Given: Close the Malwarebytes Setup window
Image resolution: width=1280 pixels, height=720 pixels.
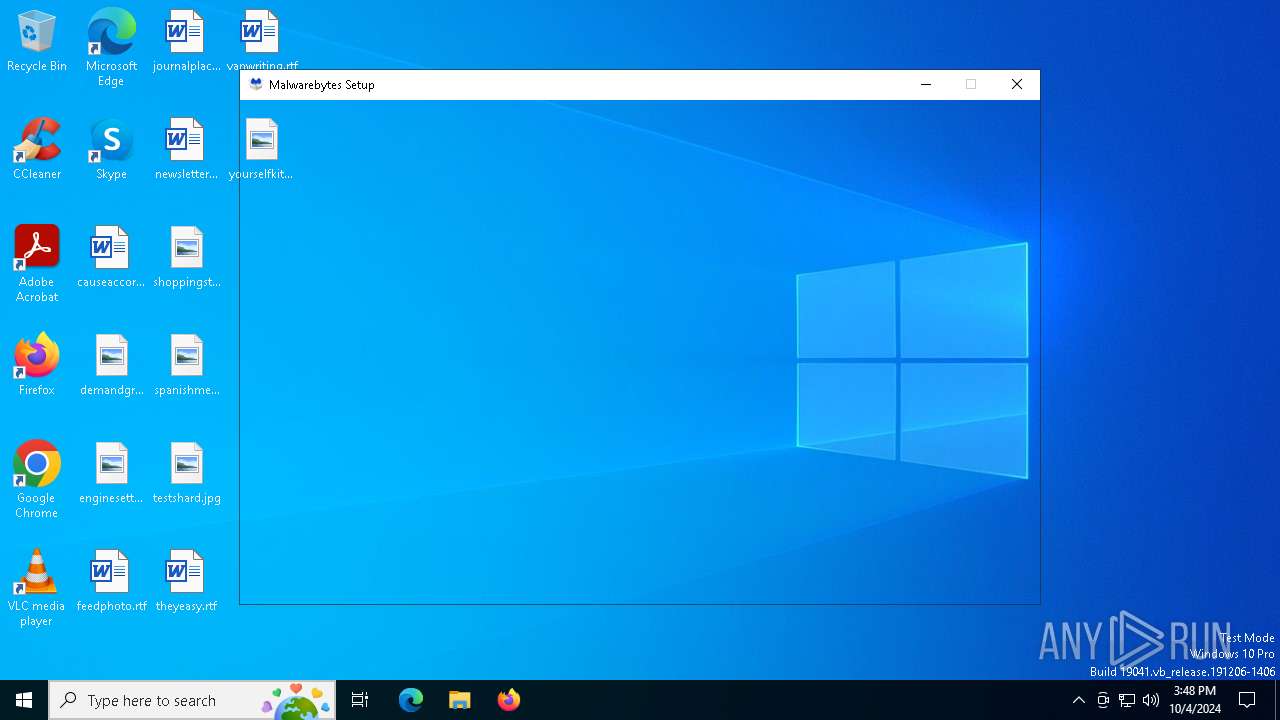Looking at the screenshot, I should click(1017, 85).
